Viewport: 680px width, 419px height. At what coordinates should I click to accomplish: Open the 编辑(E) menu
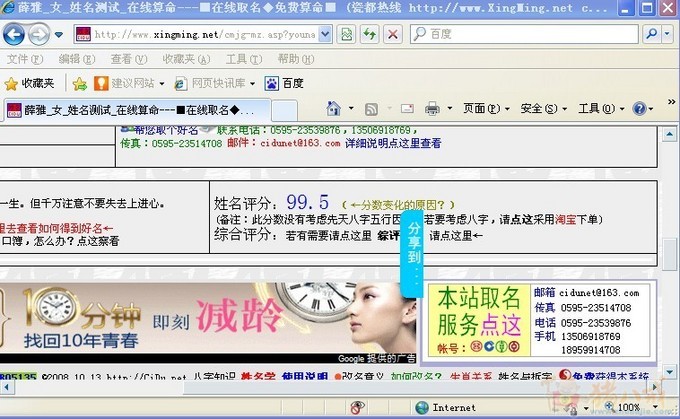(x=77, y=59)
